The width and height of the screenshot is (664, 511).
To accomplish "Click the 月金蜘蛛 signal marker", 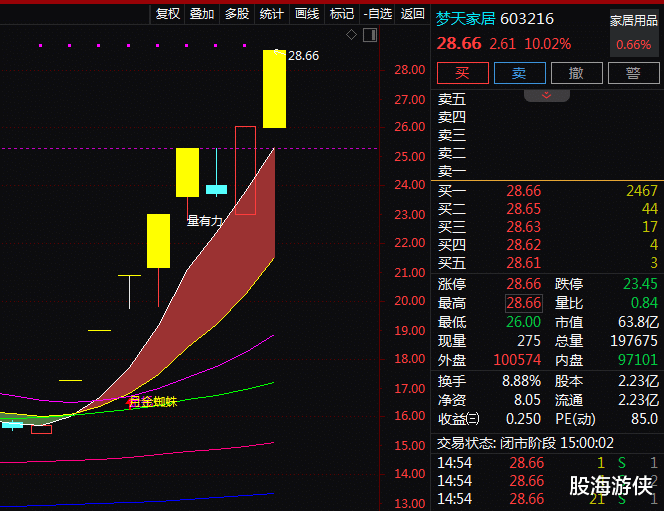I will tap(152, 401).
